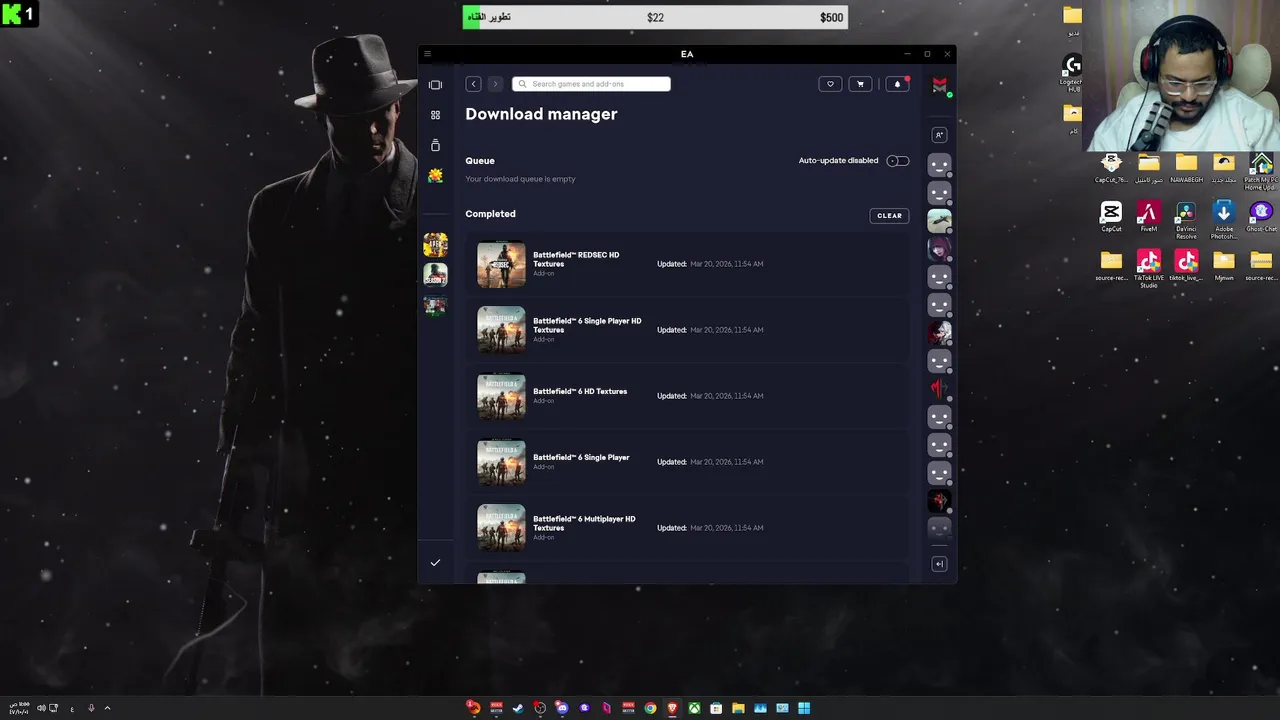Click the volume speaker icon in system tray

click(x=41, y=708)
